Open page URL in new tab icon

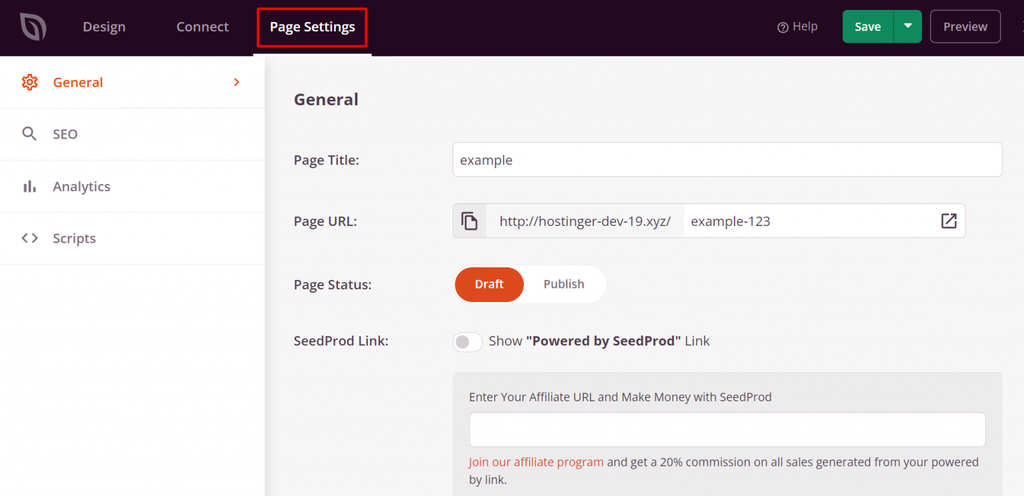click(x=948, y=221)
